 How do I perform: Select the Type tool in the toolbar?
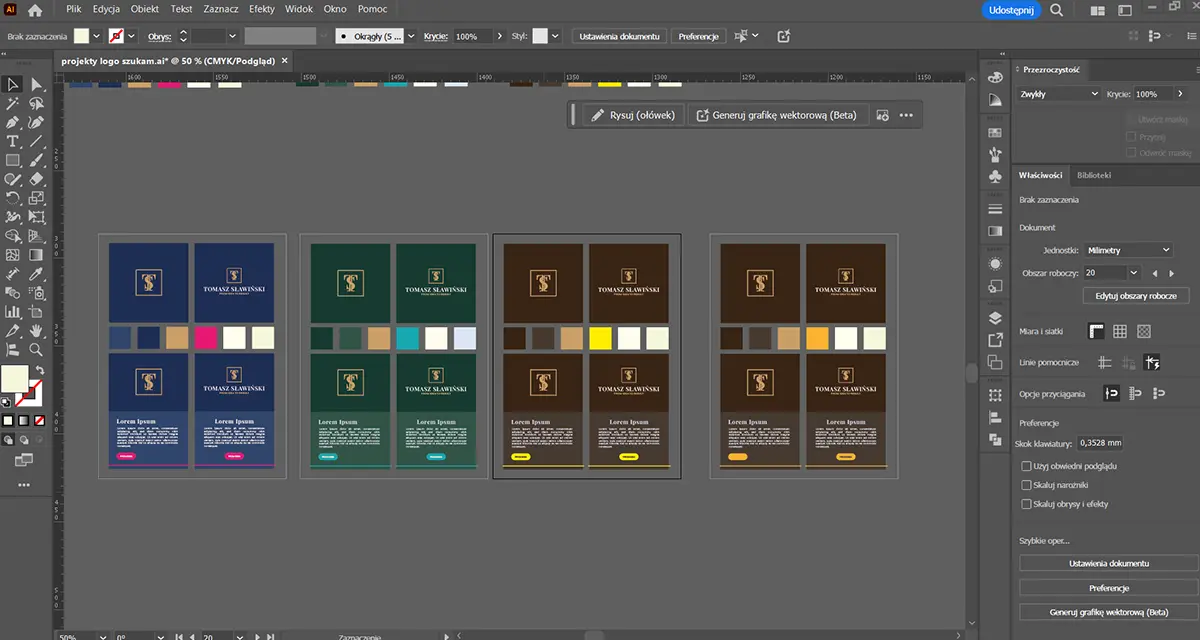point(13,141)
